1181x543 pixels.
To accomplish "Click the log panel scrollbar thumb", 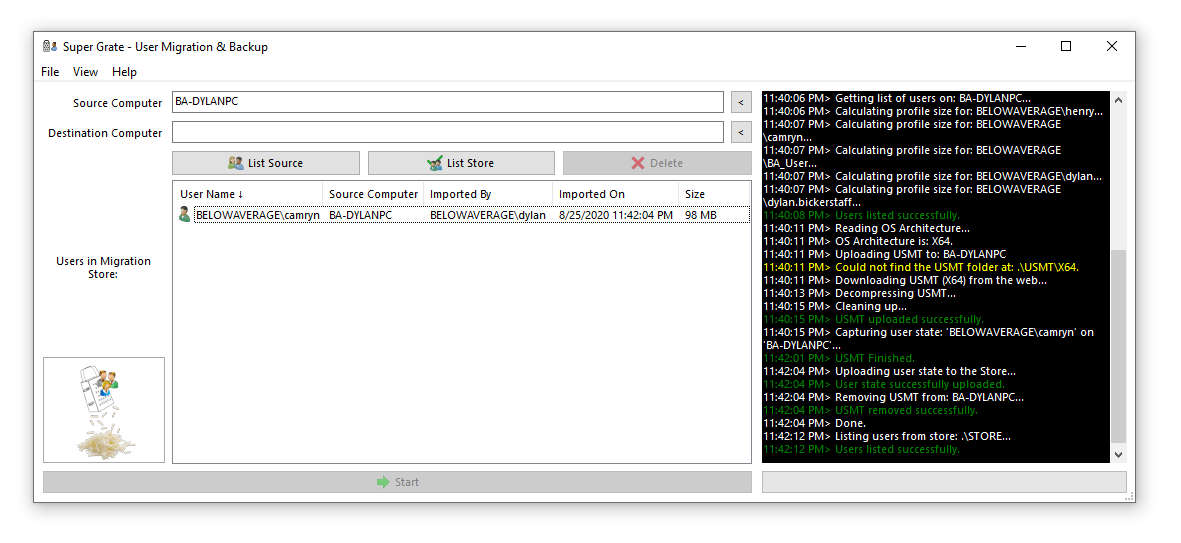I will (x=1118, y=346).
